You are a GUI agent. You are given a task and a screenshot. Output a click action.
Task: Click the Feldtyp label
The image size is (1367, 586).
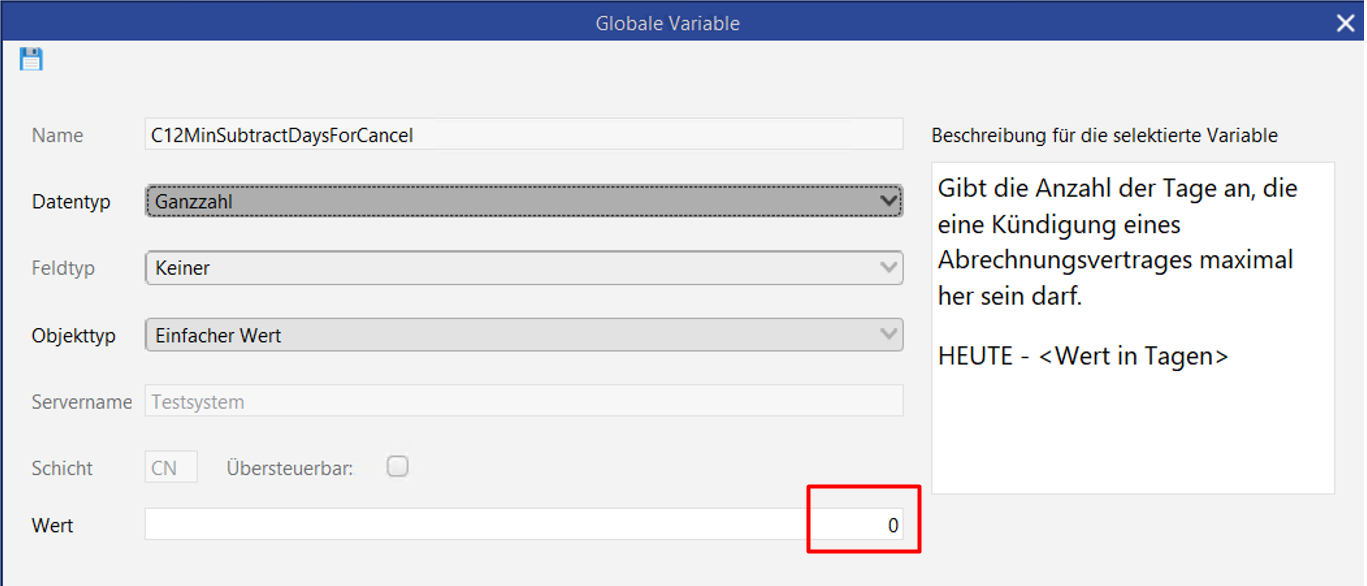click(64, 269)
